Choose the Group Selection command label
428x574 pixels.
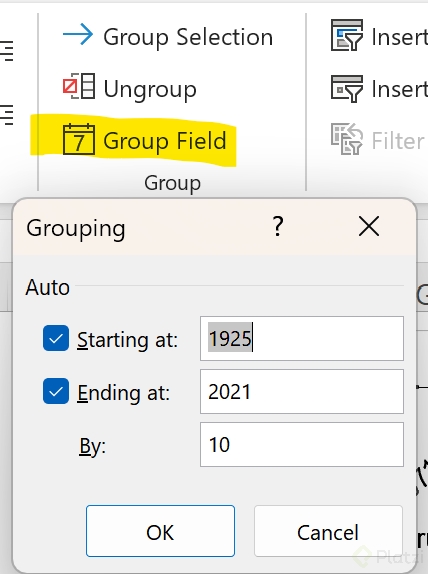click(188, 37)
